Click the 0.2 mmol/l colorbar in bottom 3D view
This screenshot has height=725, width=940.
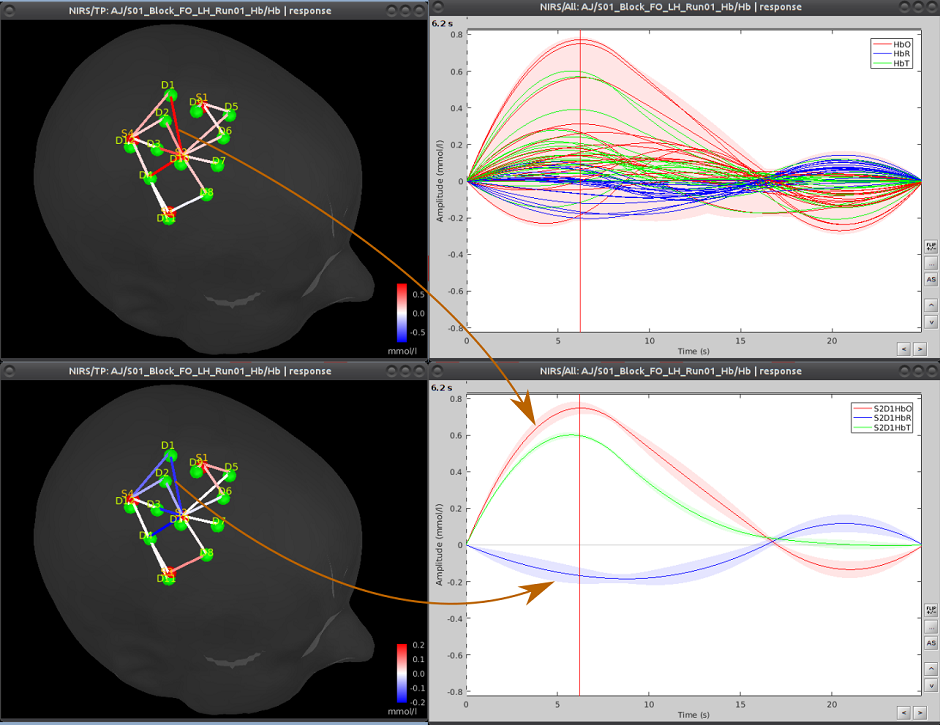tap(402, 673)
